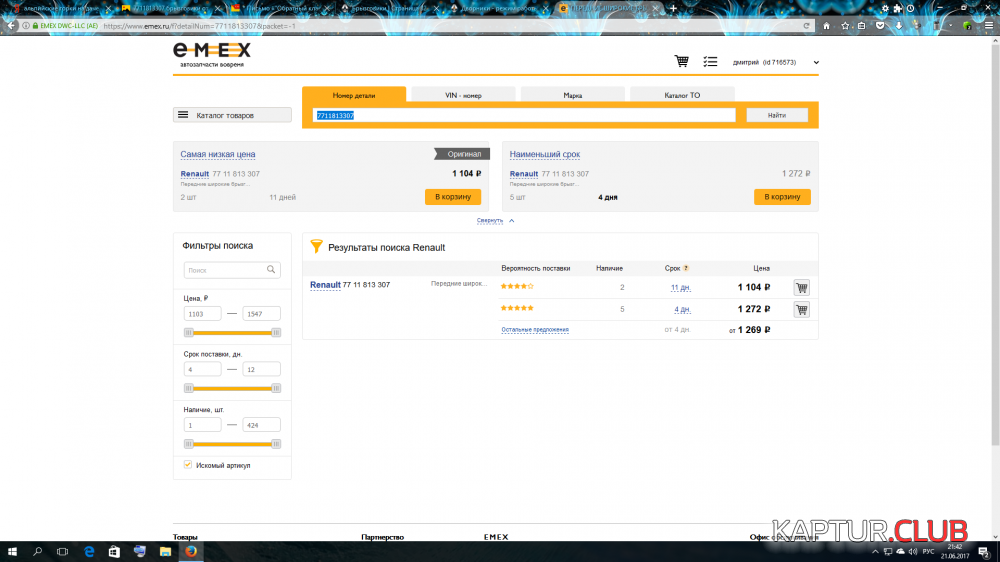Screen dimensions: 1000x562
Task: Open the Firefox hamburger menu
Action: tap(989, 26)
